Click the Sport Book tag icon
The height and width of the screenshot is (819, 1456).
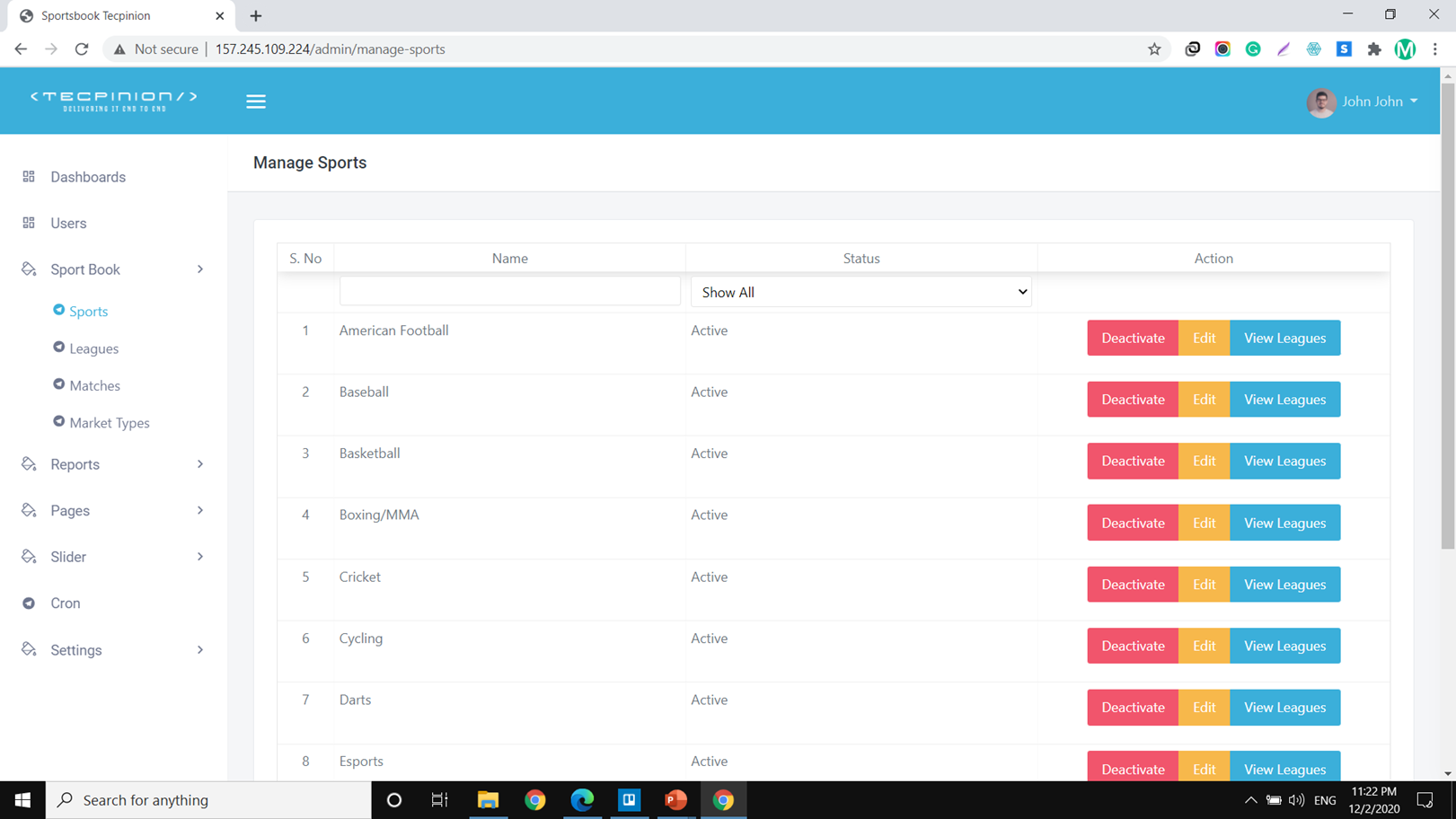click(x=29, y=269)
